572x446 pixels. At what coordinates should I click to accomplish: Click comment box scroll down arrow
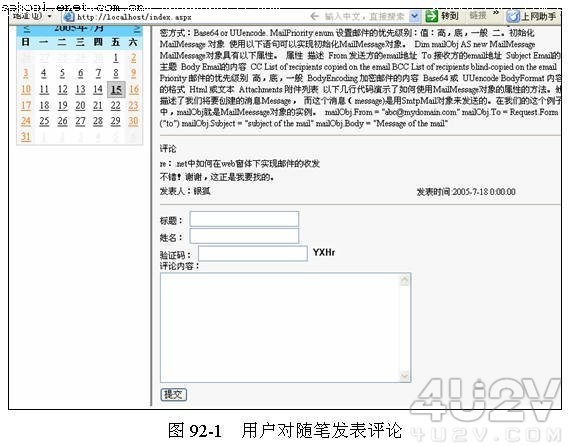405,375
